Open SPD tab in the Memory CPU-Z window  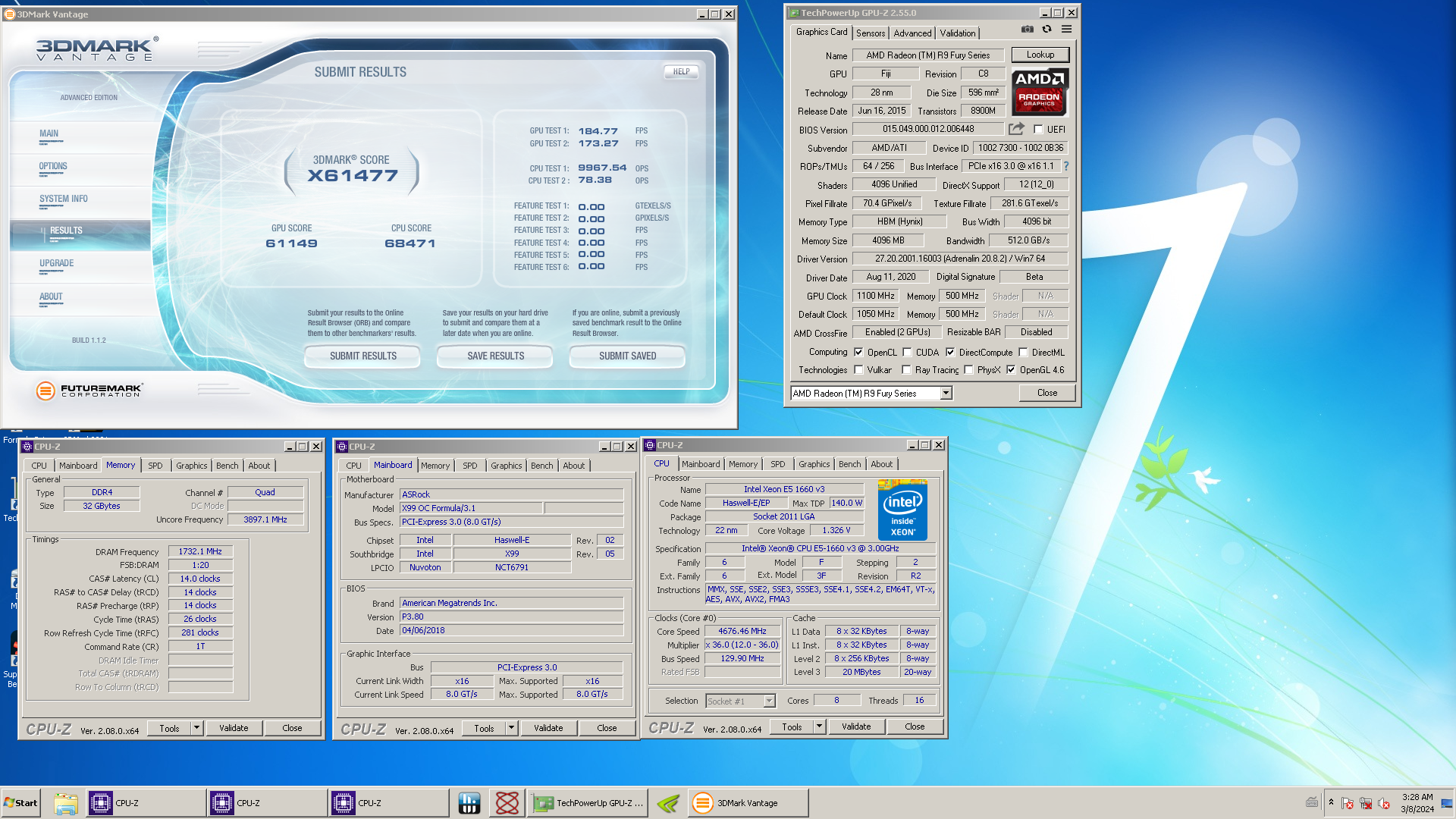155,466
